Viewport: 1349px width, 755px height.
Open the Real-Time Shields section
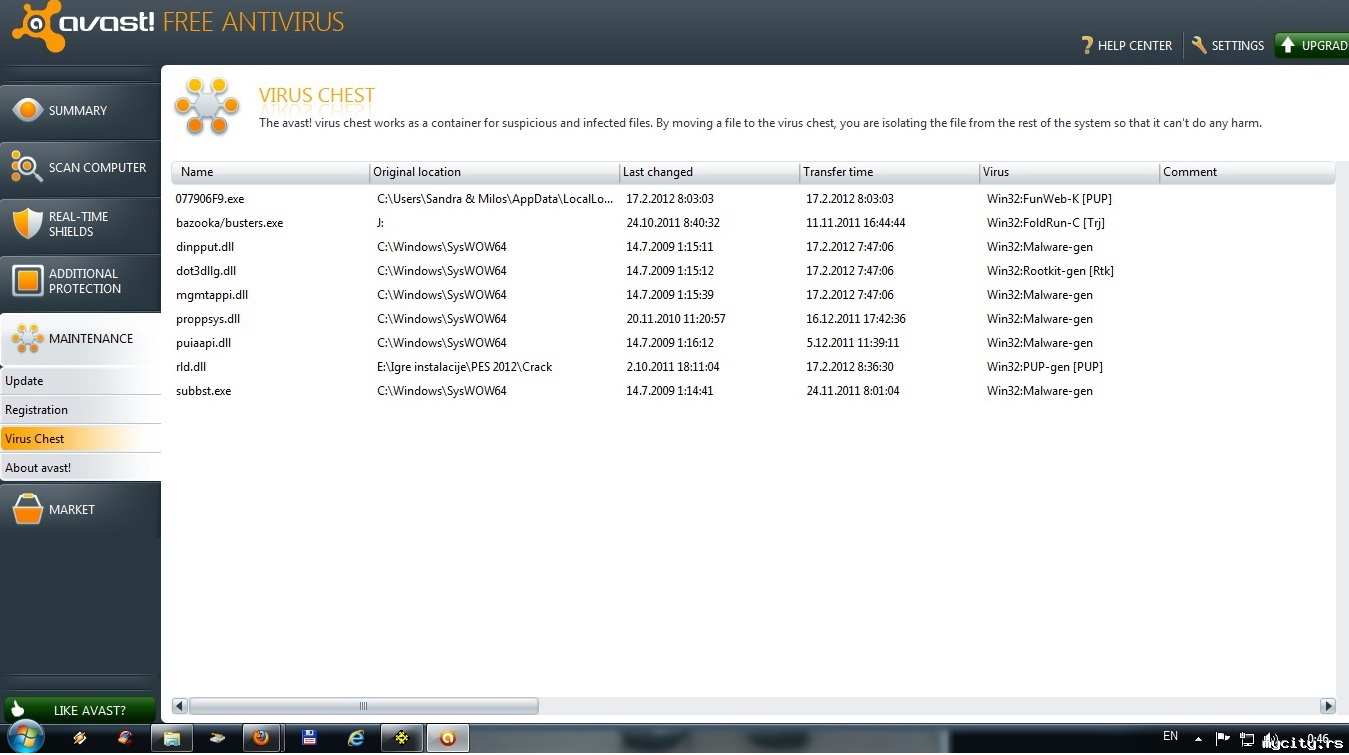tap(80, 224)
